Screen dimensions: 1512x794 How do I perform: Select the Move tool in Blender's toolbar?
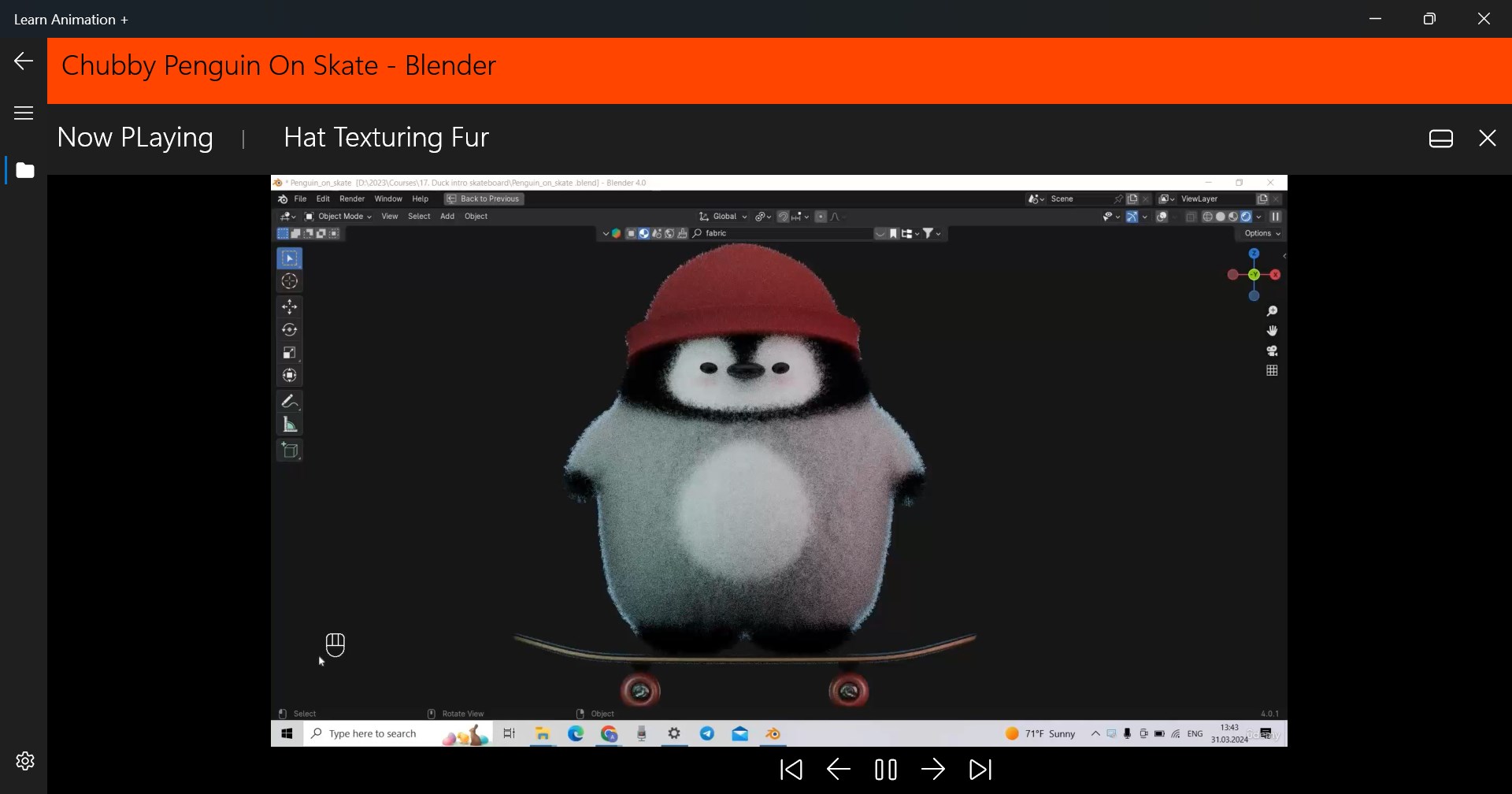(x=289, y=307)
